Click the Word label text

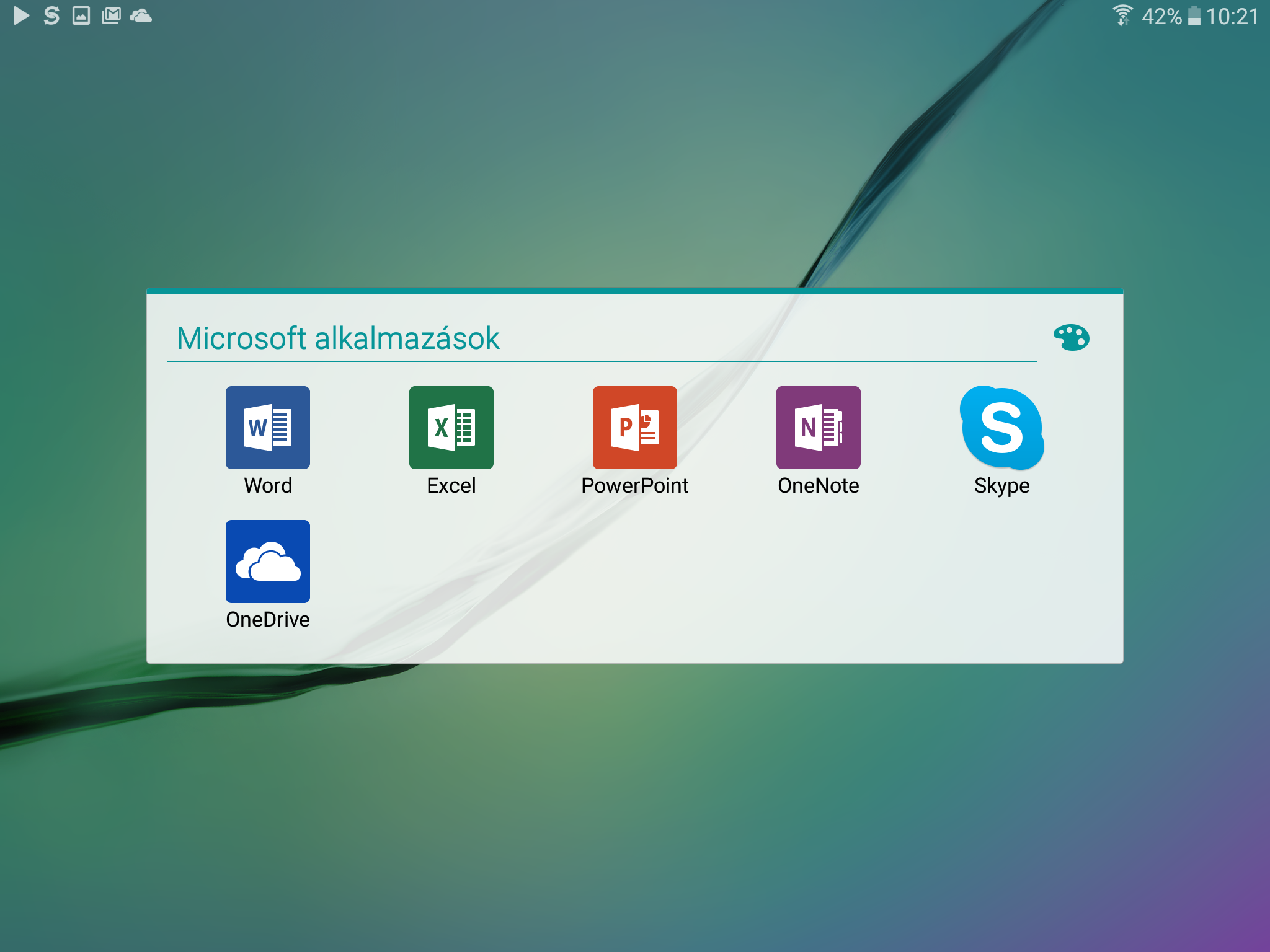coord(267,485)
